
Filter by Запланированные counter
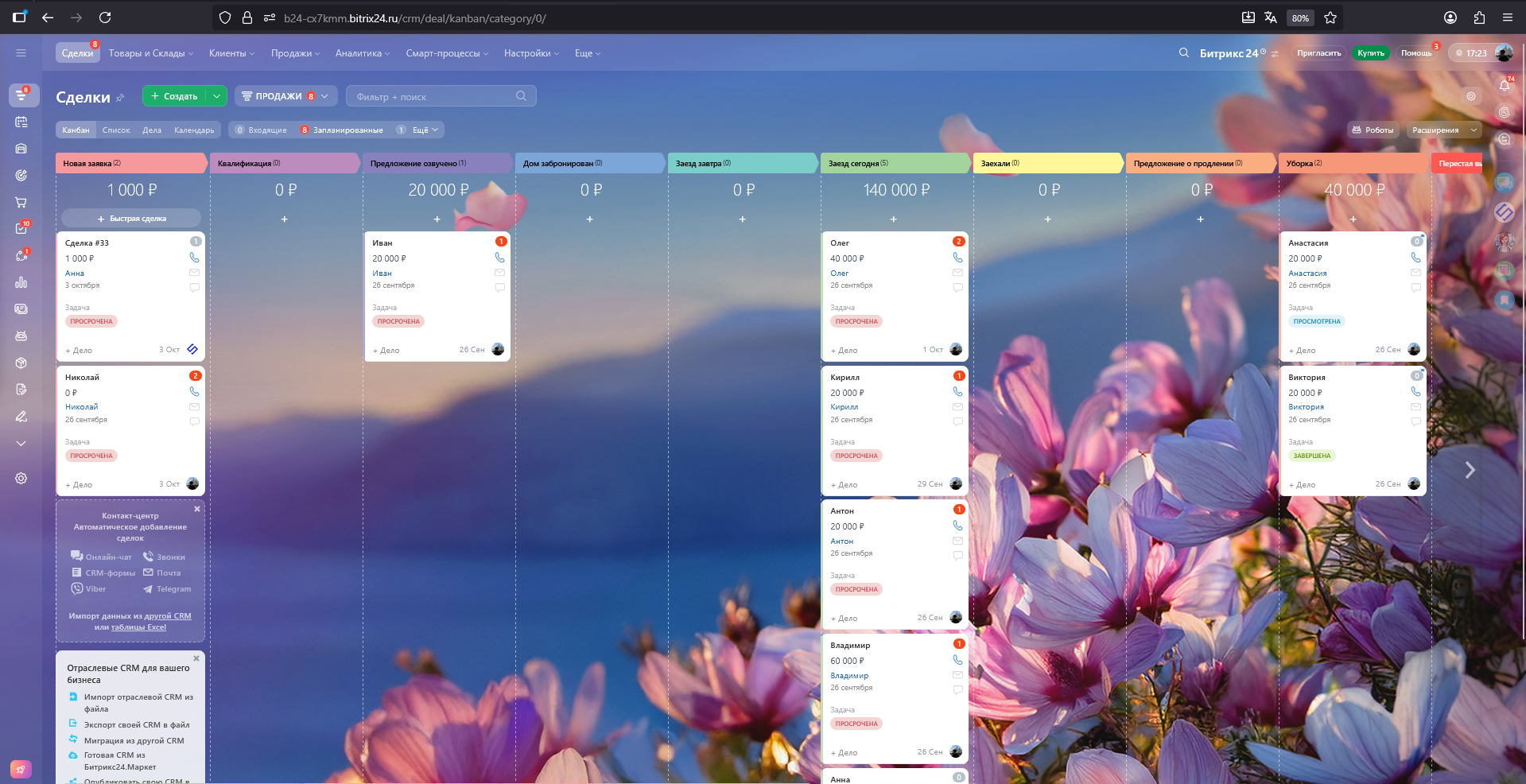(x=341, y=130)
